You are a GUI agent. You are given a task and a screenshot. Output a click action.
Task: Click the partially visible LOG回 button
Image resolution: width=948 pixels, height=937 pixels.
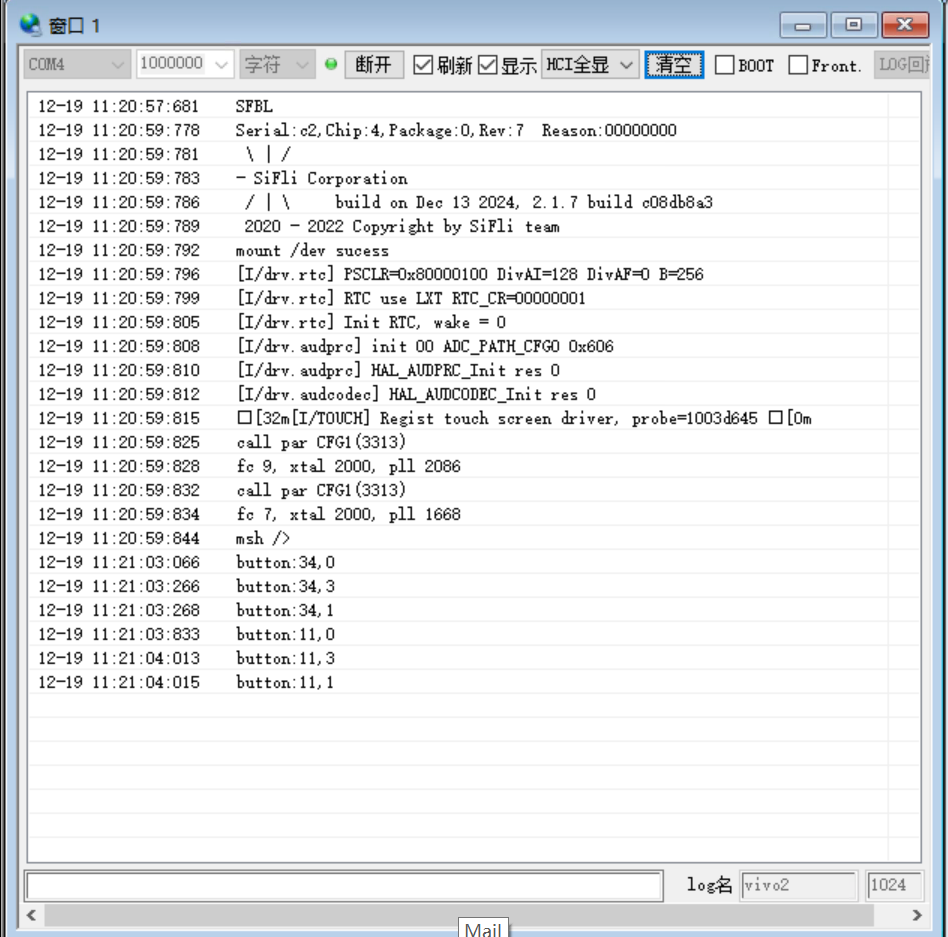click(x=901, y=65)
